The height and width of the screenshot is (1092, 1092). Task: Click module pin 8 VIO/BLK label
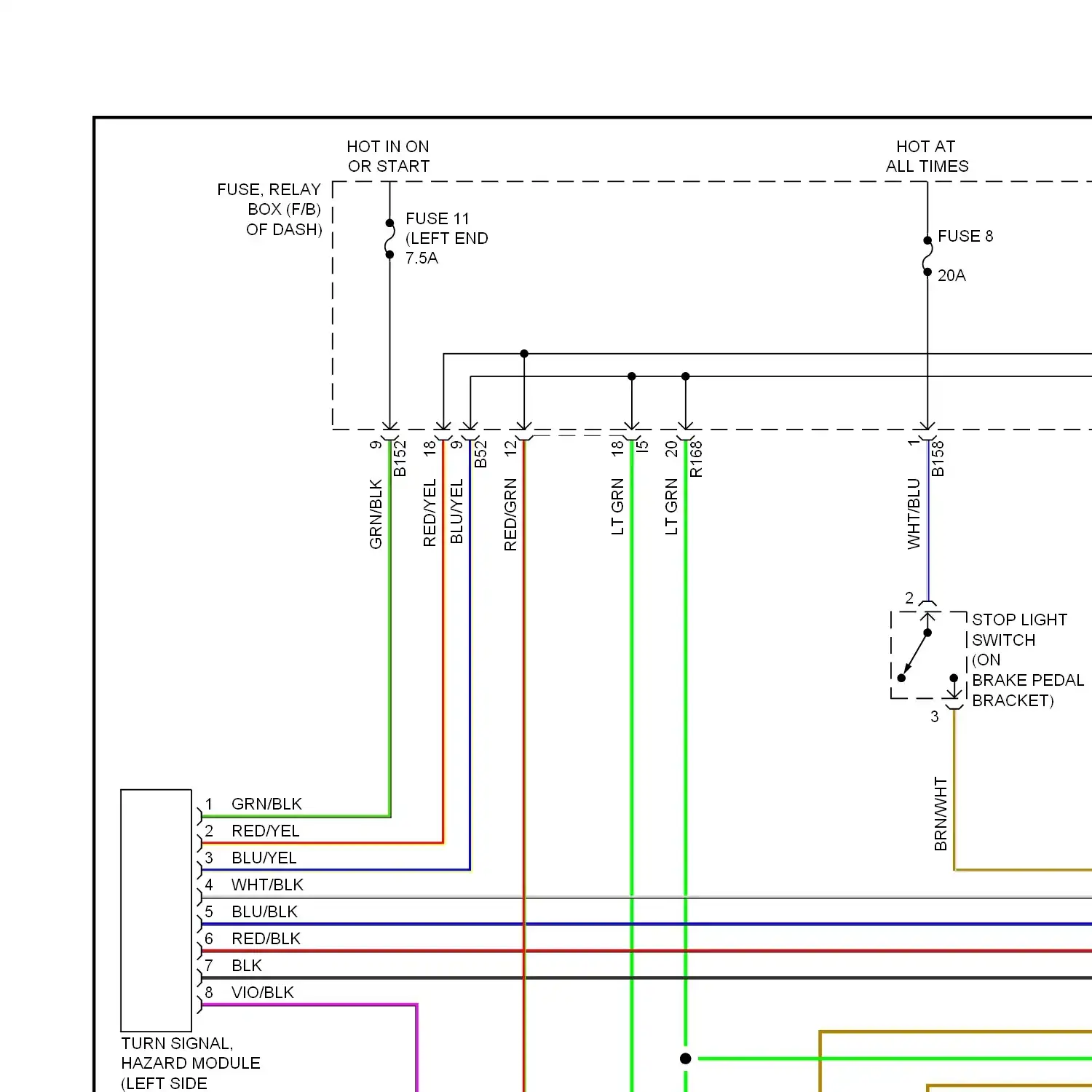[x=262, y=992]
